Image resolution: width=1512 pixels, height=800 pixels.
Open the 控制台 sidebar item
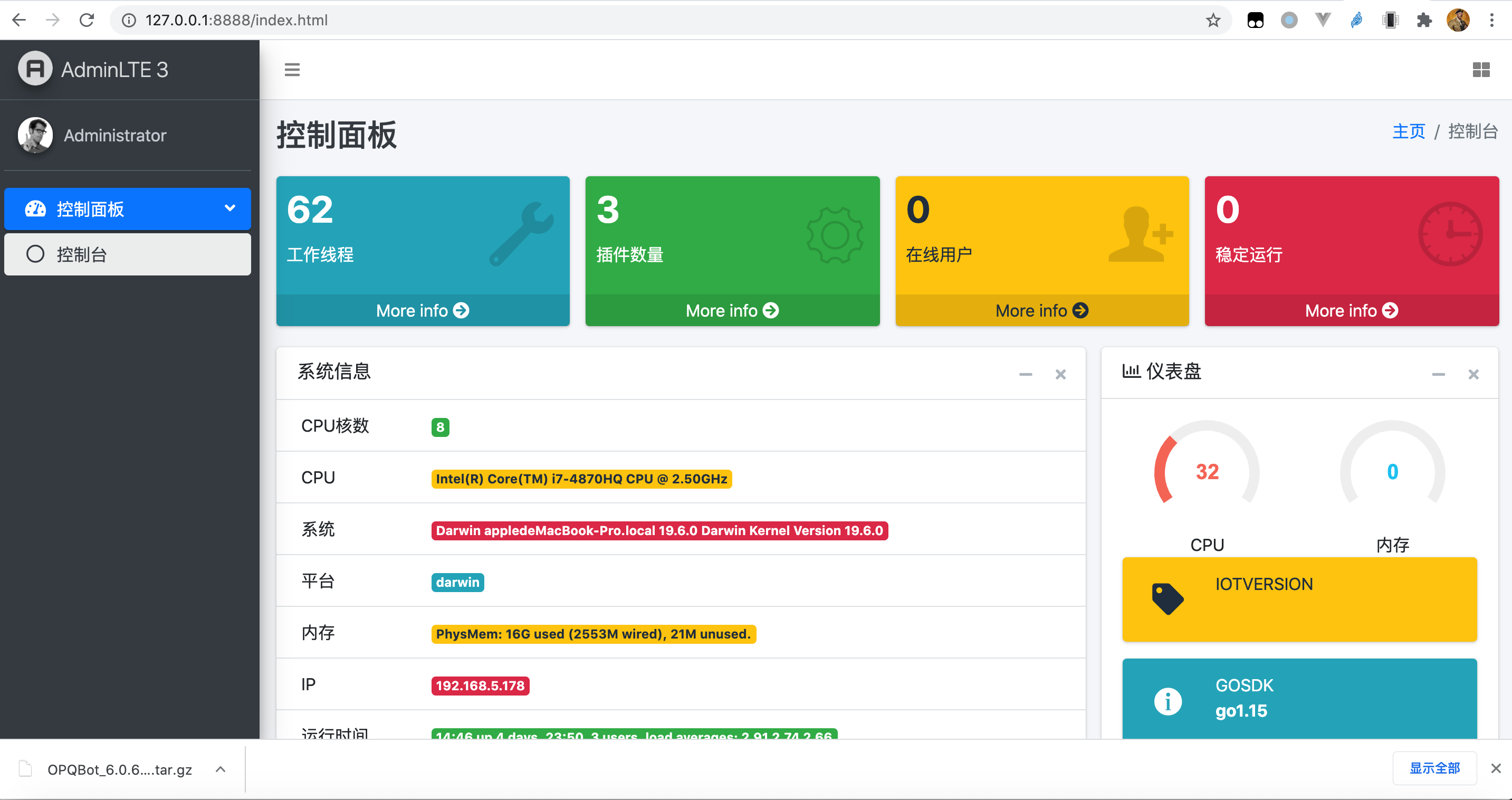click(x=127, y=254)
